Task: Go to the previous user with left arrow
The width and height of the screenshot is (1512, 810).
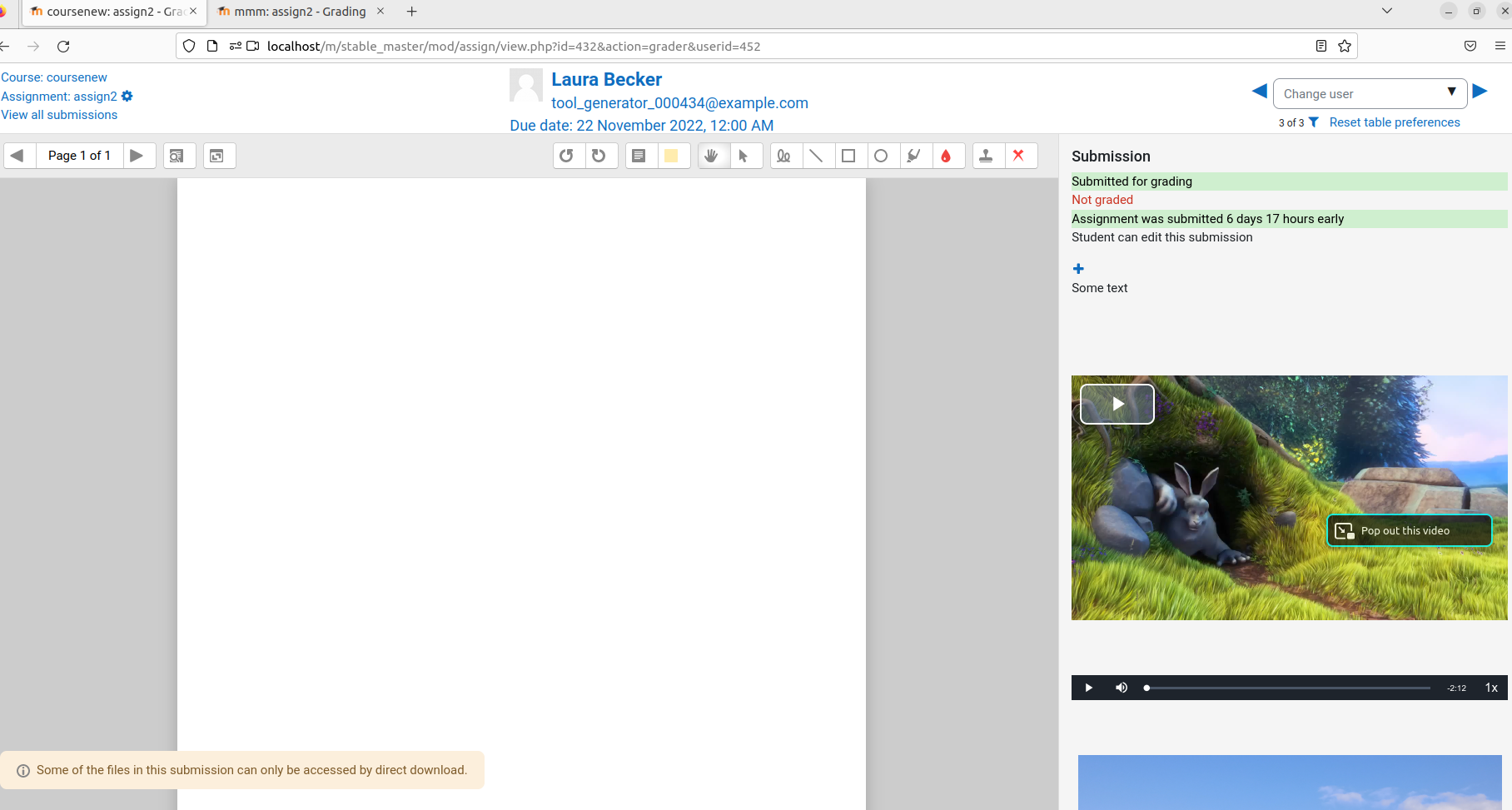Action: (x=1260, y=92)
